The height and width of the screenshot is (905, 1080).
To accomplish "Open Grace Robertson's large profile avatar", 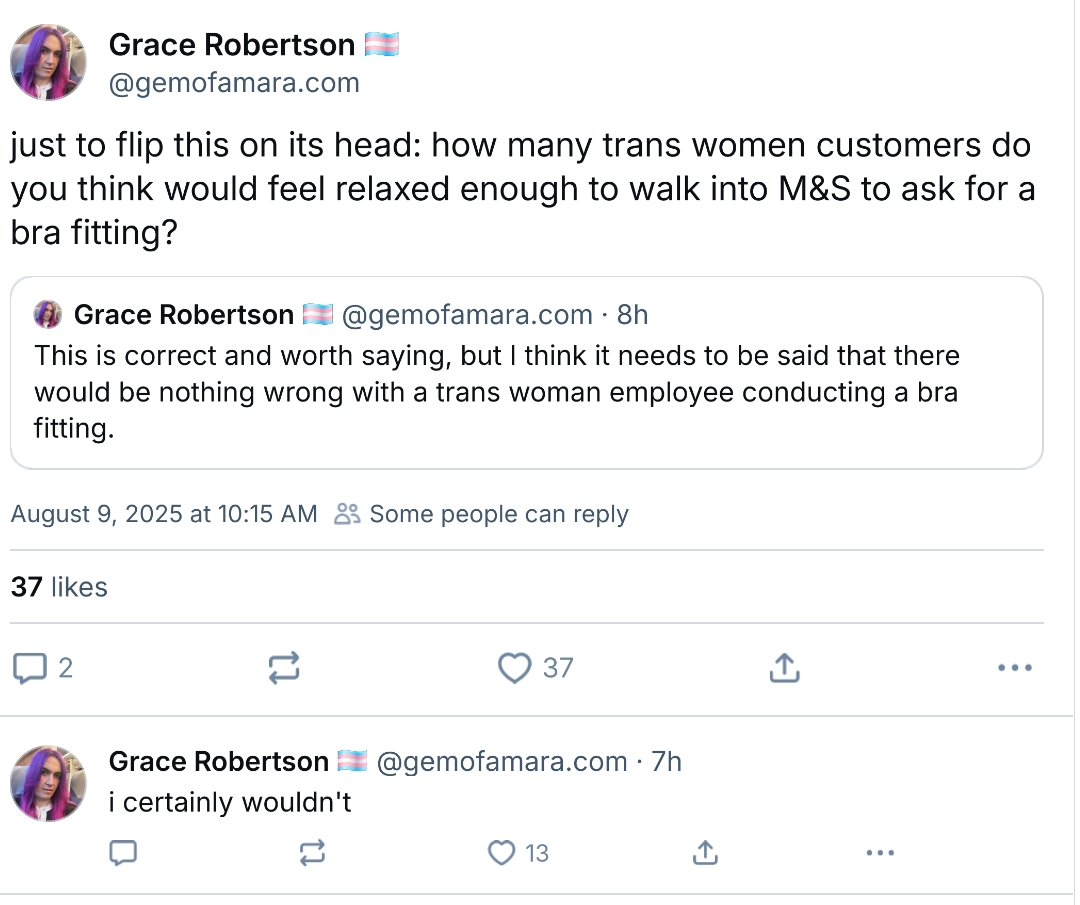I will pyautogui.click(x=48, y=63).
